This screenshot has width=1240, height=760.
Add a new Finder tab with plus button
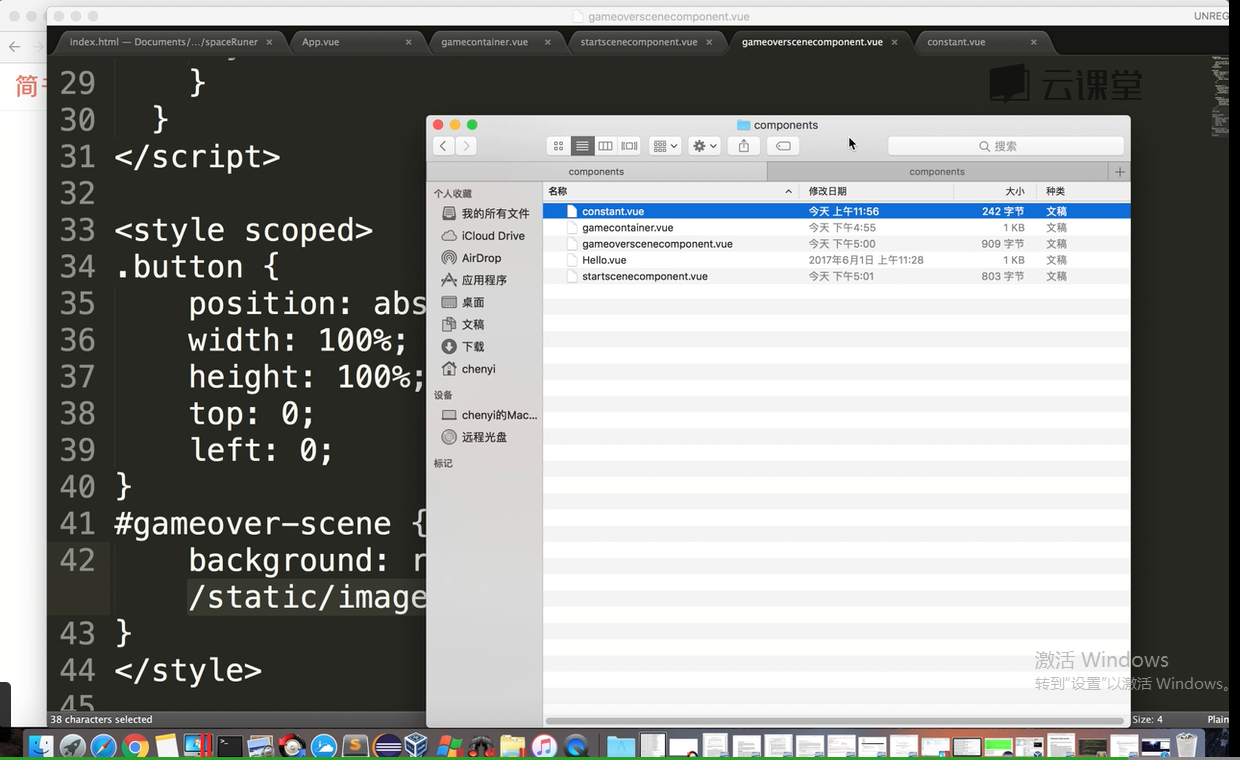[x=1119, y=172]
